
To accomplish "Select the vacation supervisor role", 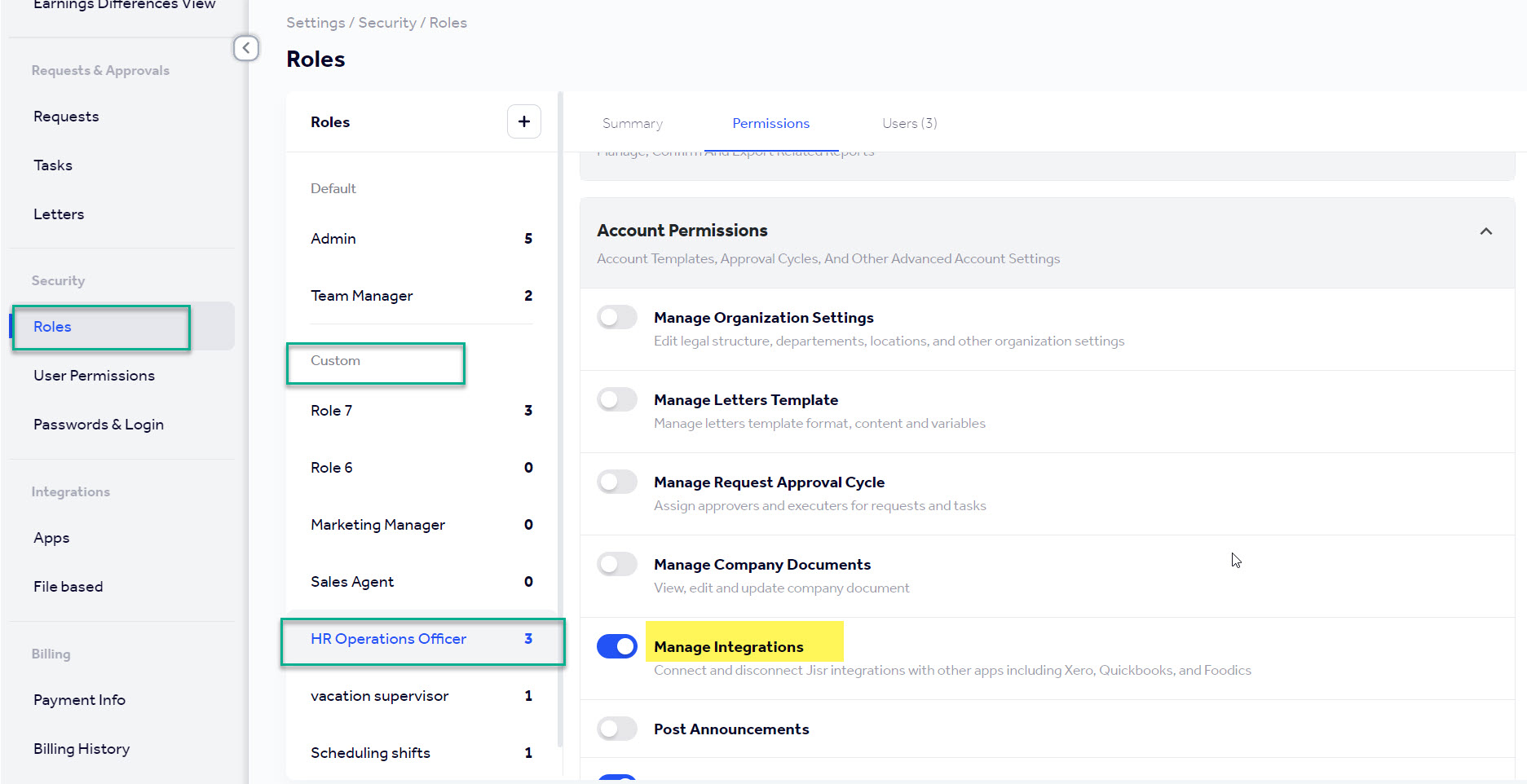I will [380, 695].
